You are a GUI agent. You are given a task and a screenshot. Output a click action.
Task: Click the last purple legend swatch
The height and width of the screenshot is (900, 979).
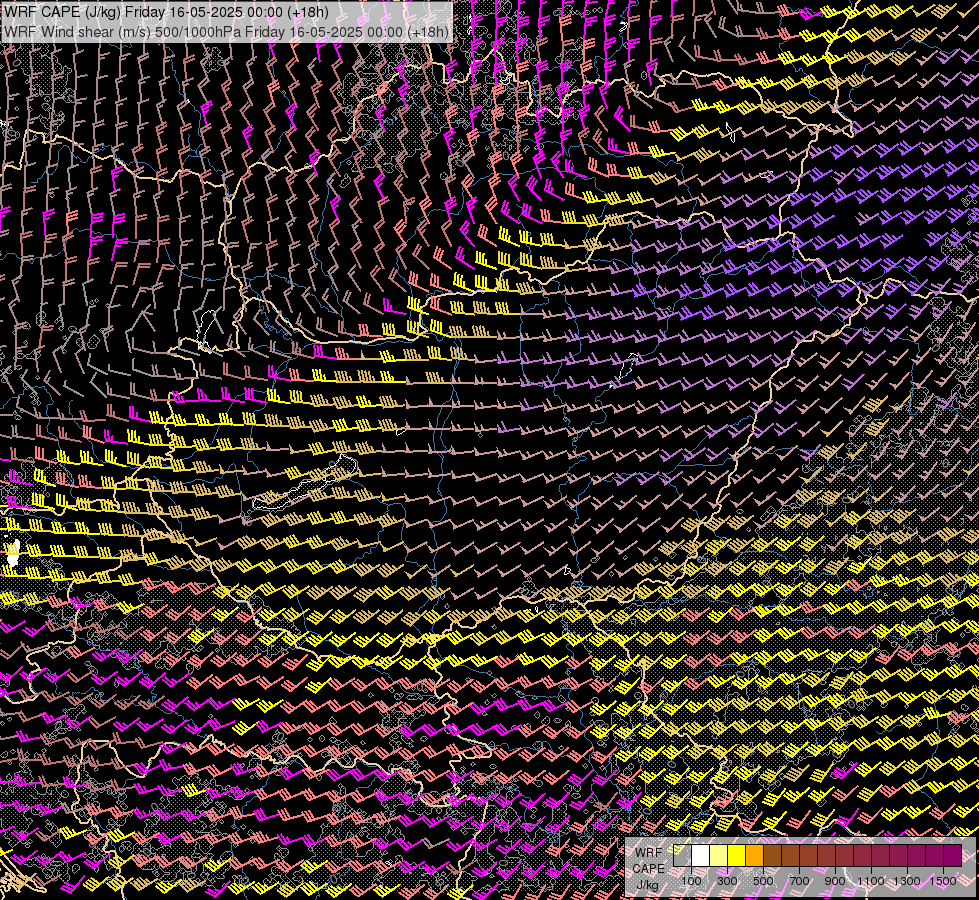click(x=953, y=856)
